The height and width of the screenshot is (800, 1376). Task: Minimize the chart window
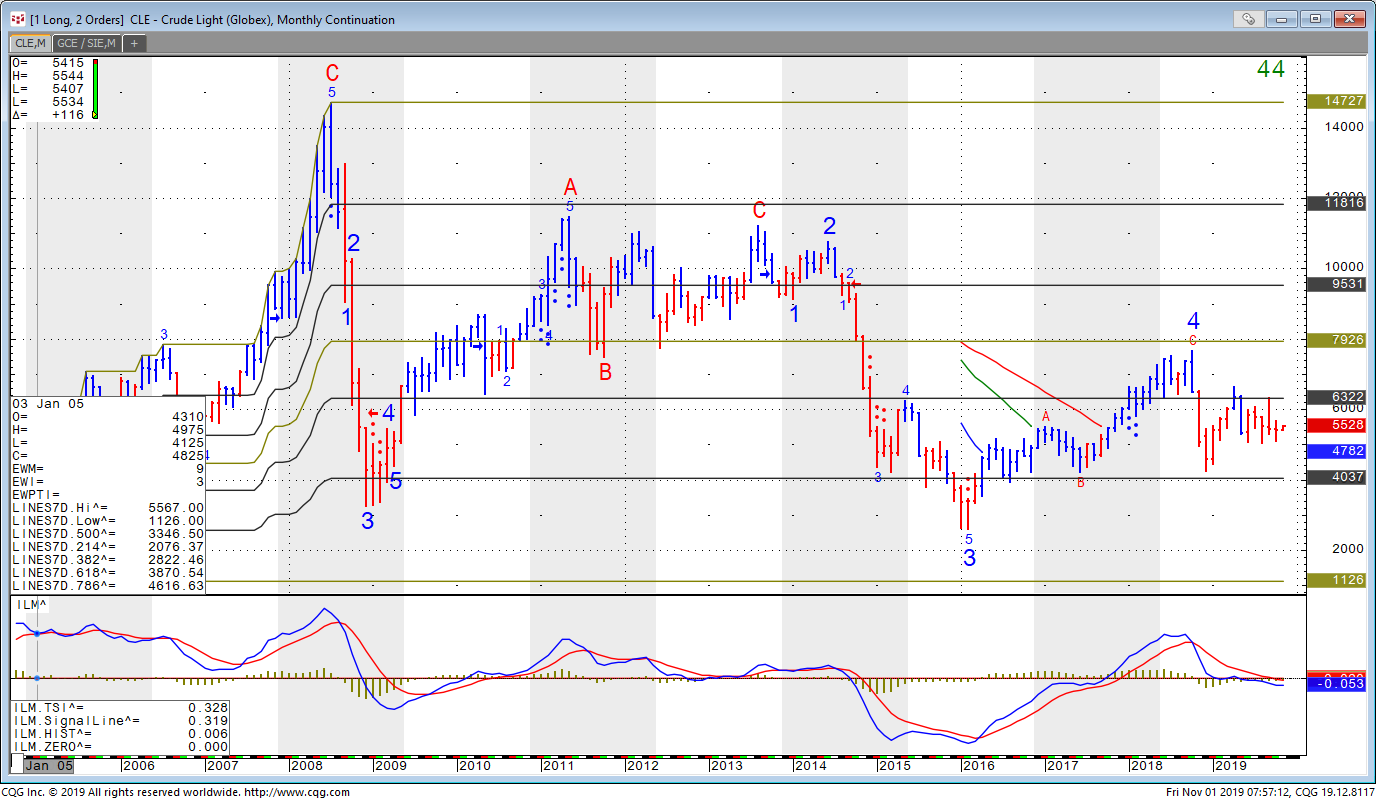click(x=1282, y=18)
